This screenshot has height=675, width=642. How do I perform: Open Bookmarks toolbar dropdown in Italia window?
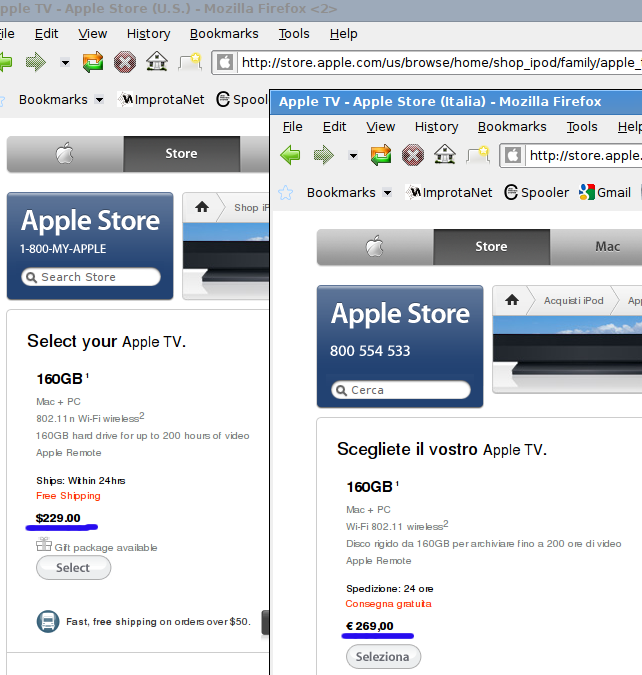[349, 192]
